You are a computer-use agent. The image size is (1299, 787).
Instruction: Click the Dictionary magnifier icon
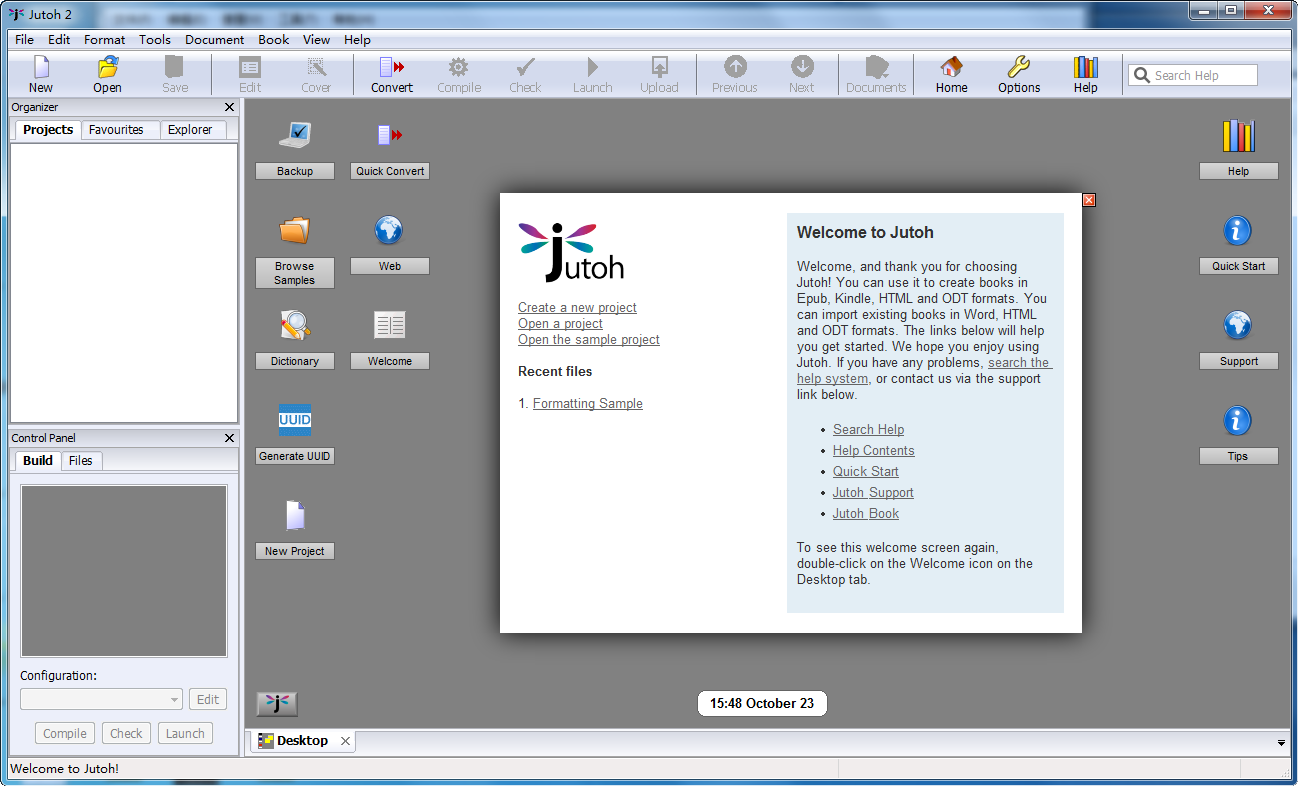pyautogui.click(x=295, y=325)
